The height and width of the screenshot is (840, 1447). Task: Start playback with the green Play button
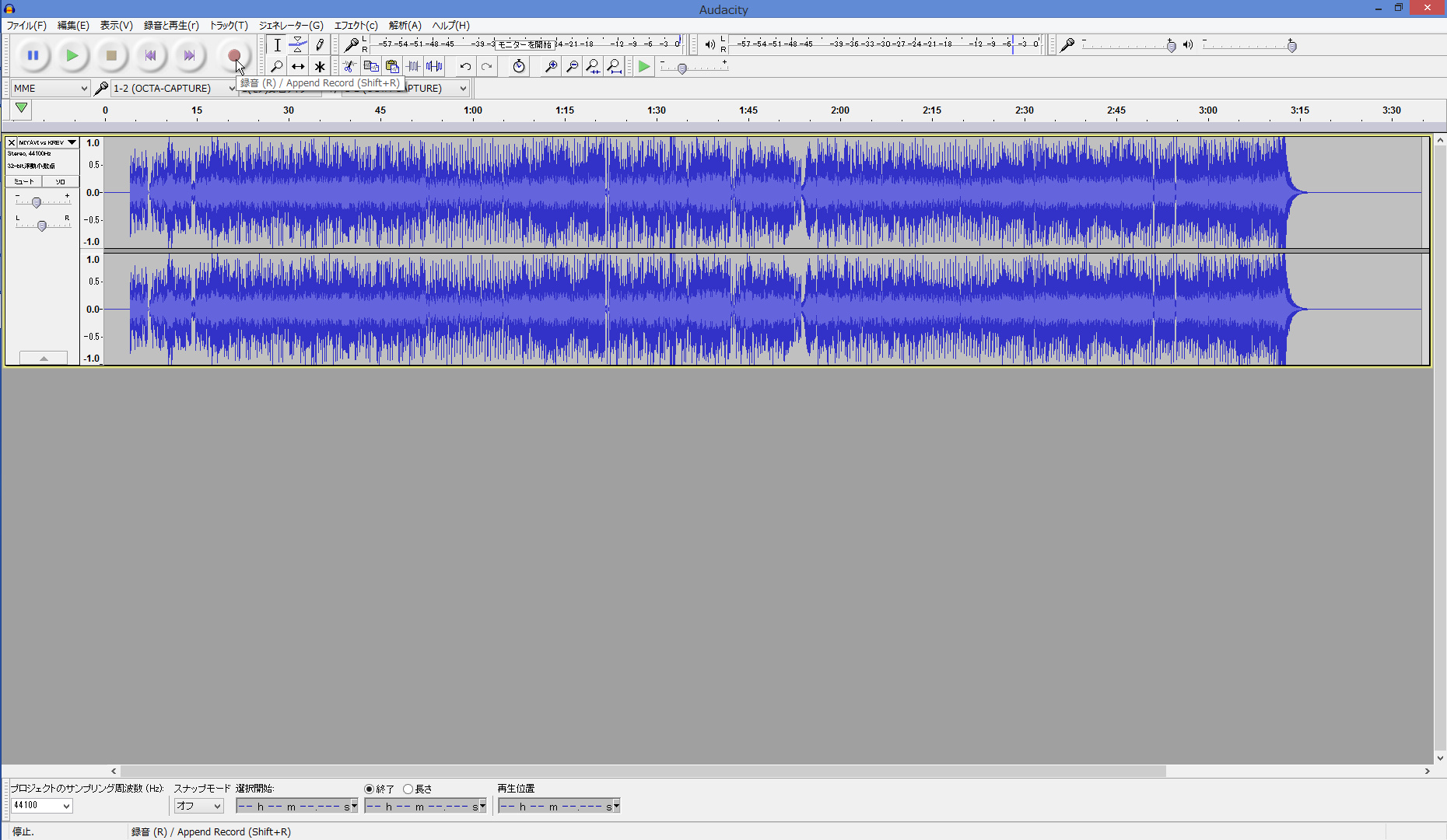(x=72, y=55)
